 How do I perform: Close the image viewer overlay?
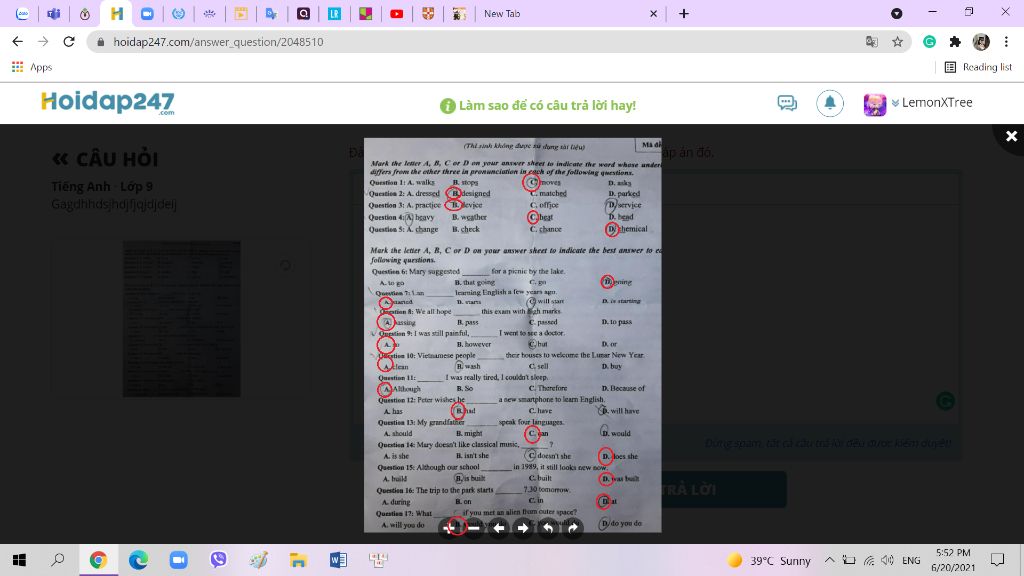click(x=1012, y=136)
